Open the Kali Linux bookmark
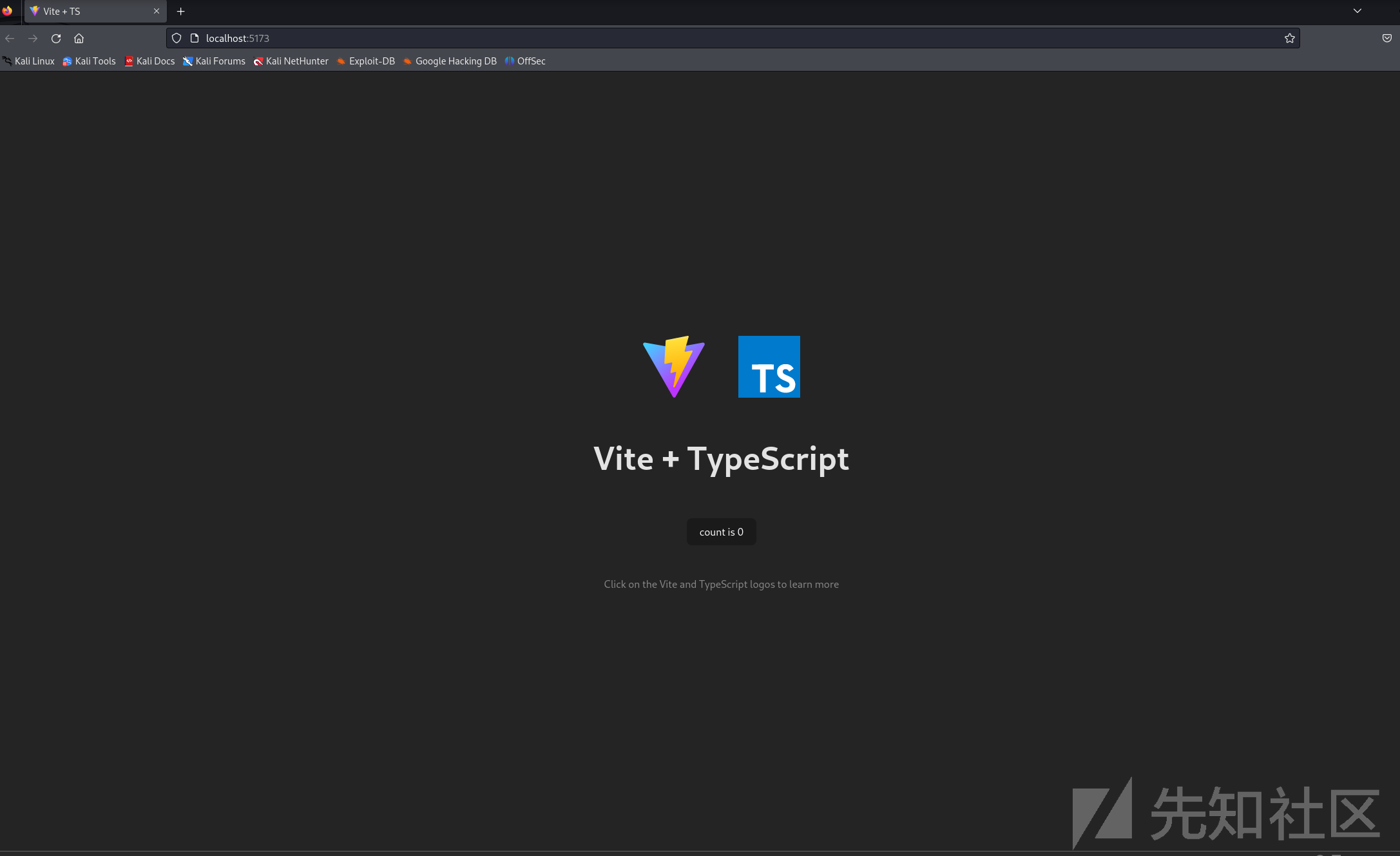 point(28,61)
